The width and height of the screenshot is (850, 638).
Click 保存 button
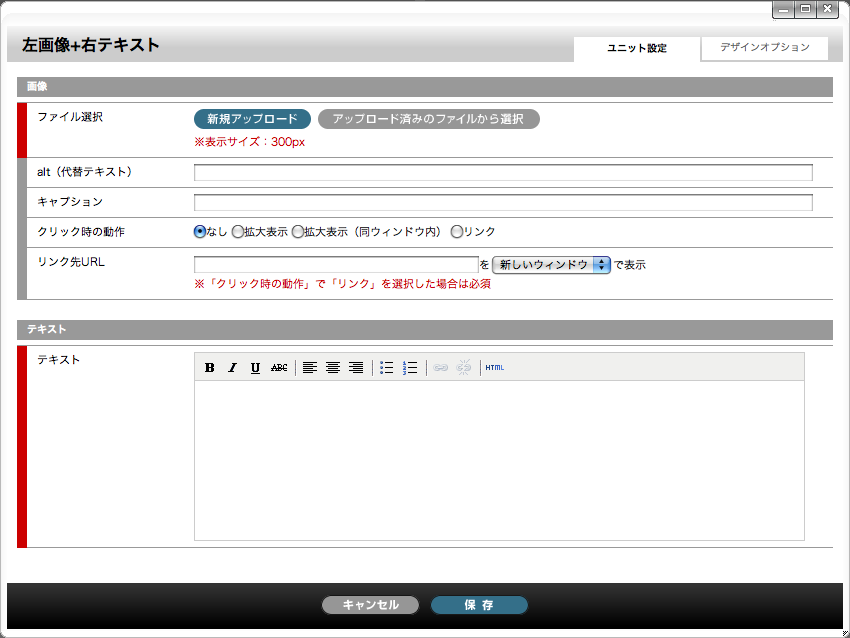coord(479,605)
